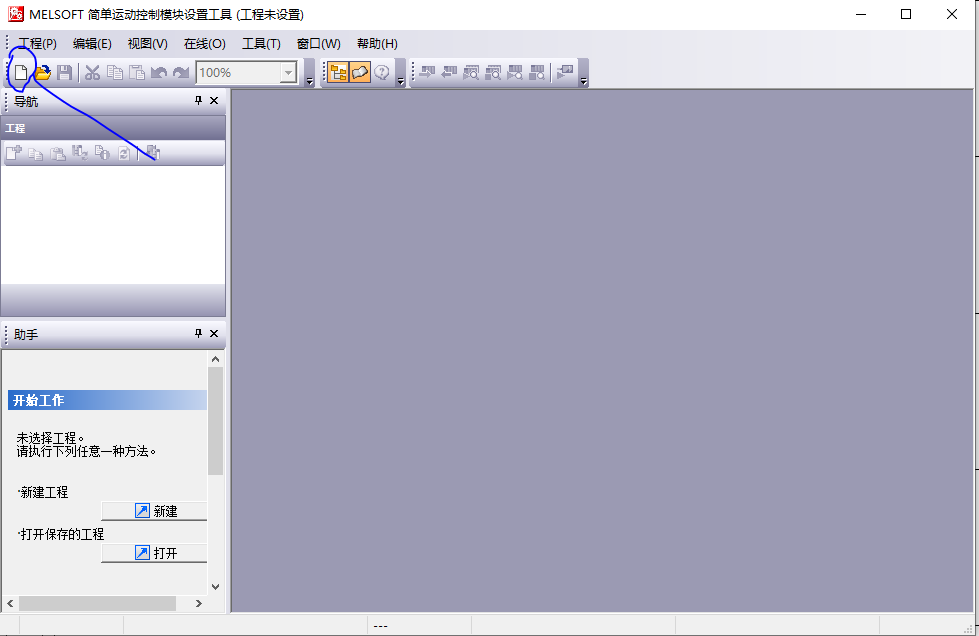Click the Open Project folder icon
Screen dimensions: 979x636
tap(43, 72)
